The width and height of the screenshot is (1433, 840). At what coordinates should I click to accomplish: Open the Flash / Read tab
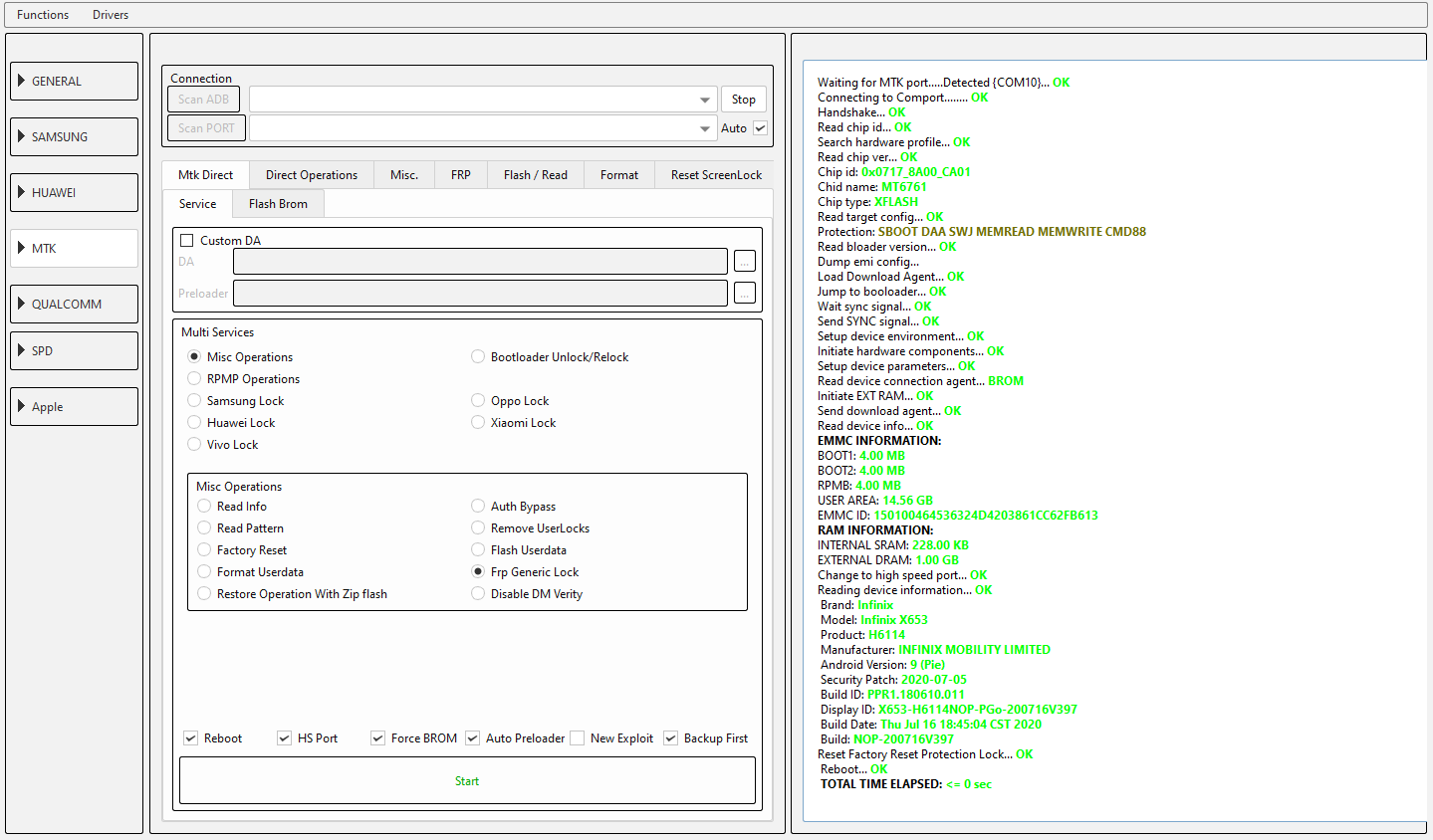536,175
